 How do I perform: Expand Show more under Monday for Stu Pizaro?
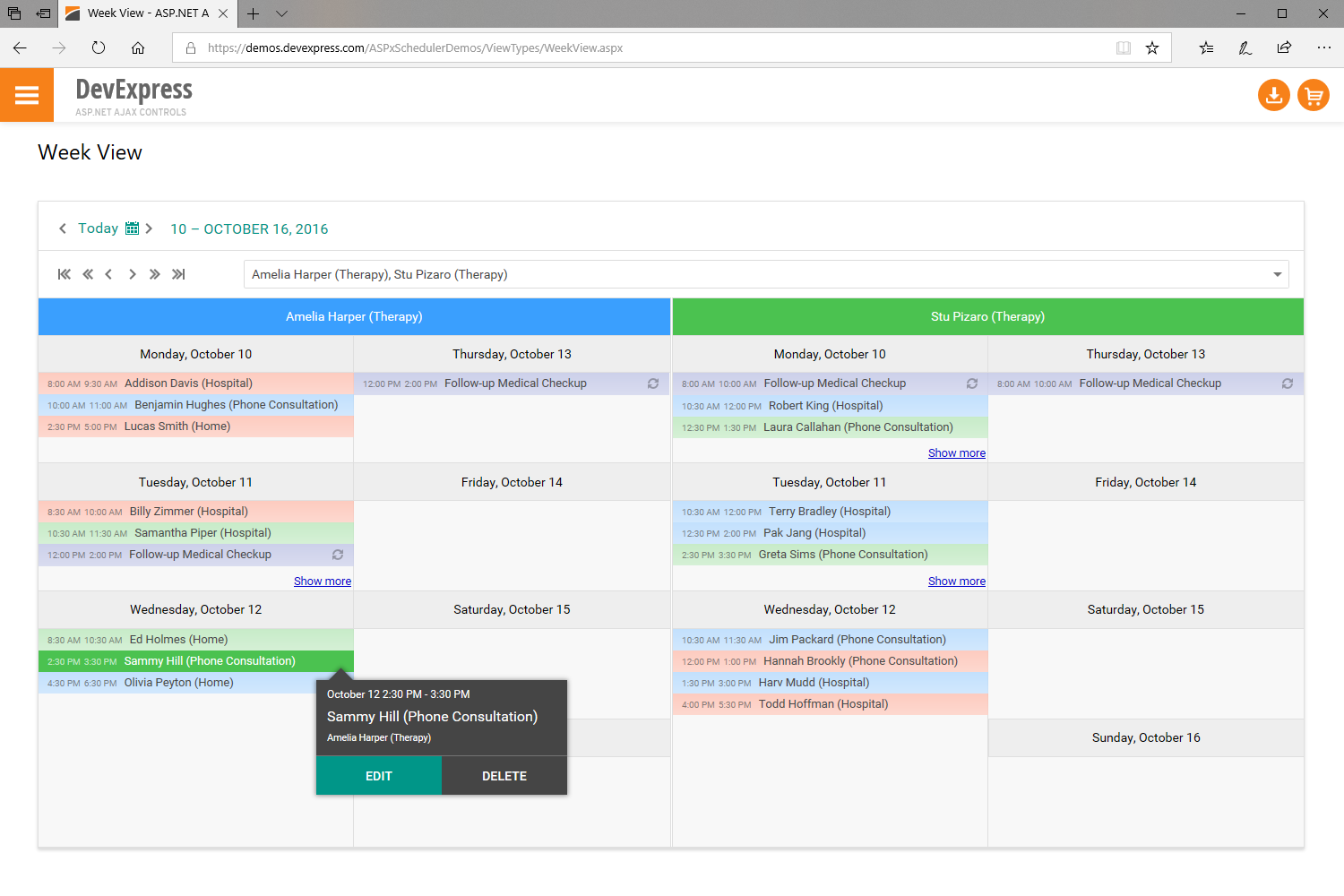(956, 452)
